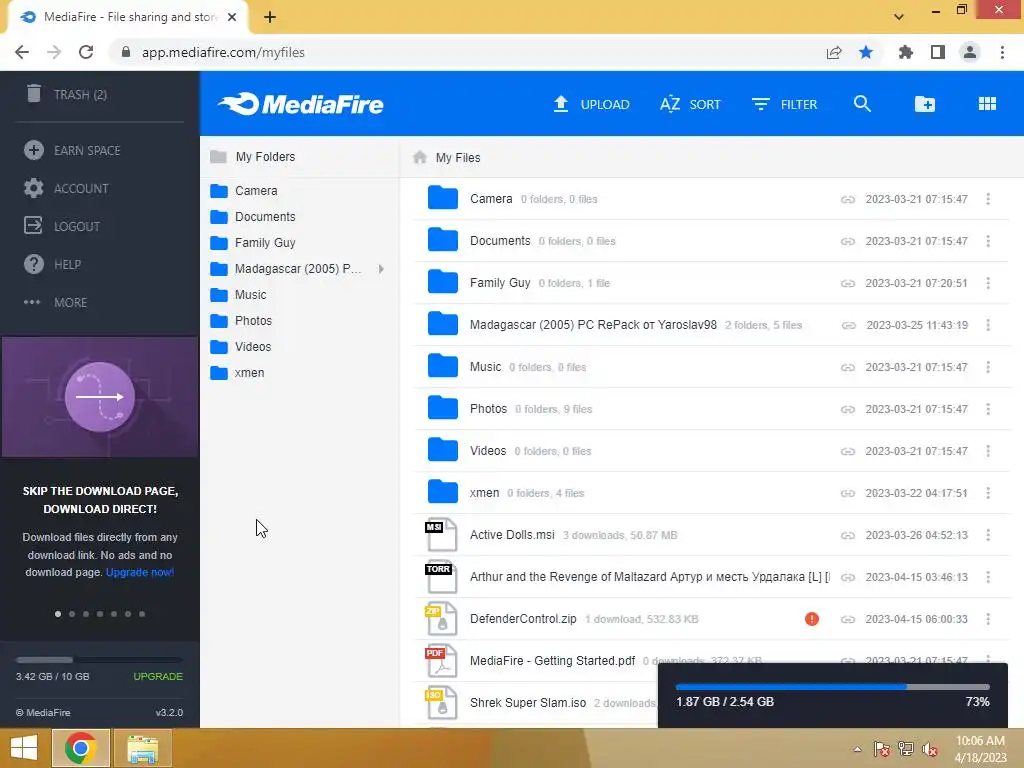Open options menu for Madagascar row
The width and height of the screenshot is (1024, 768).
[988, 325]
